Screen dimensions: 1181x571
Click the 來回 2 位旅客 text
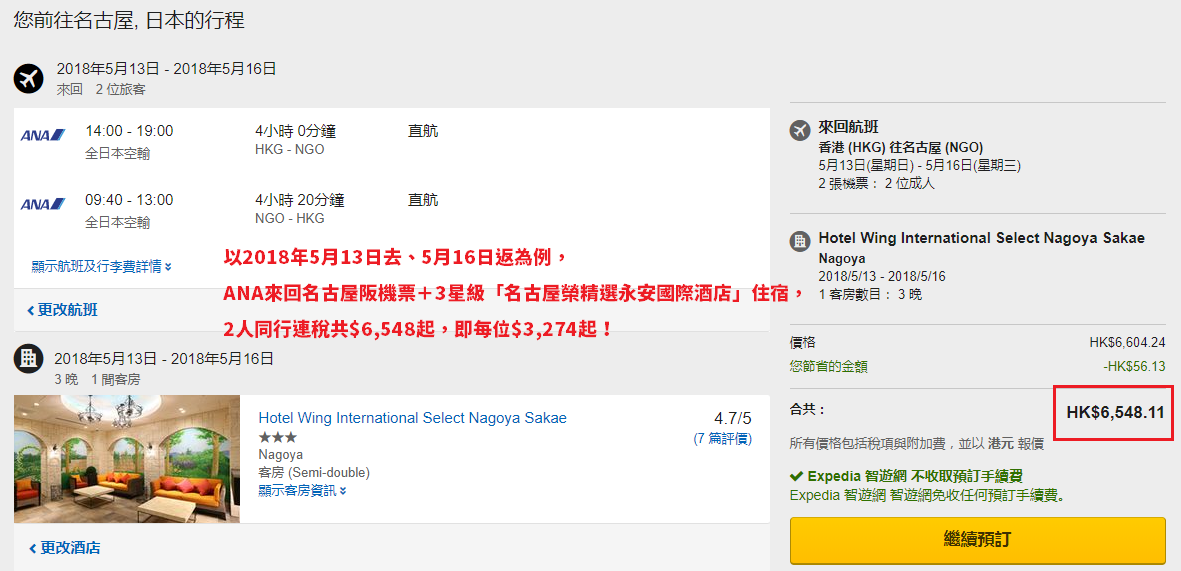(101, 90)
